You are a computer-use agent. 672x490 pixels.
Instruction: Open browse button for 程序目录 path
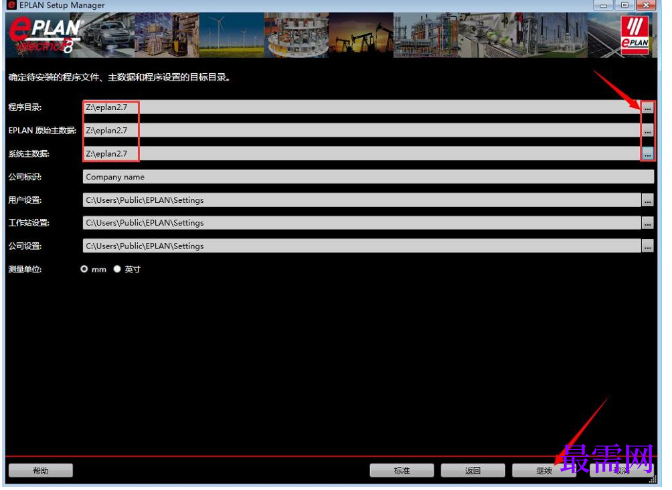(647, 108)
